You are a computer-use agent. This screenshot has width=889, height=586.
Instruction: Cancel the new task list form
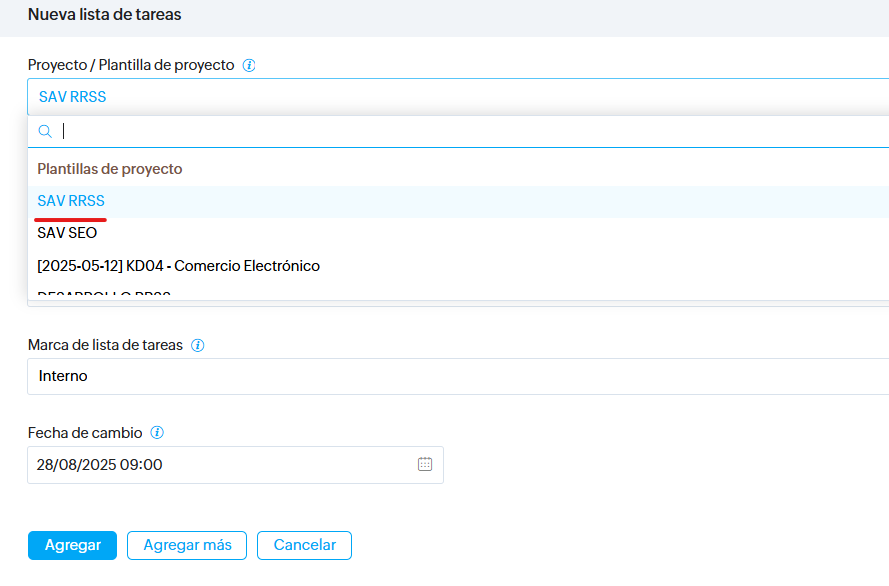(304, 545)
